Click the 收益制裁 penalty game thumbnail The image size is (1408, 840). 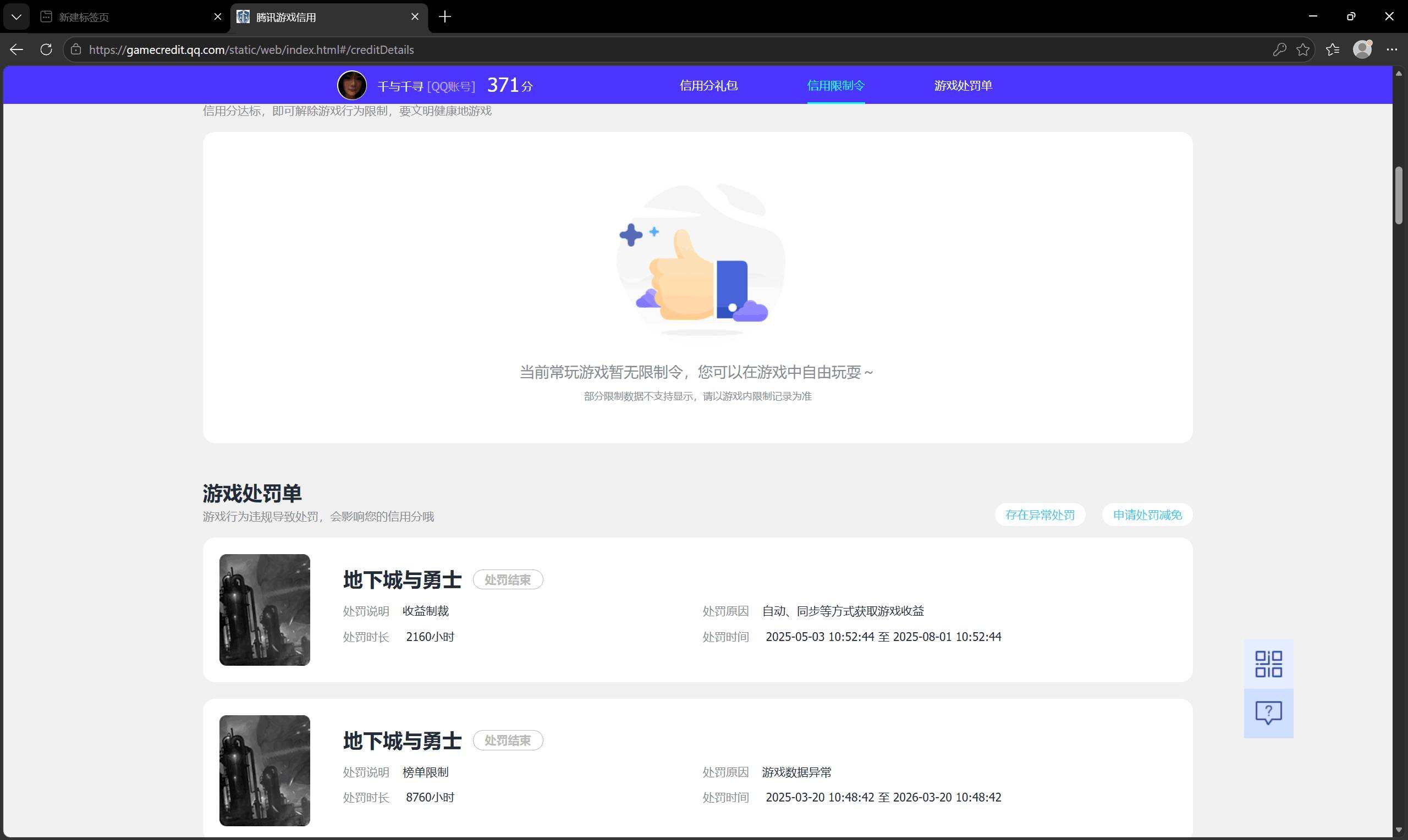[265, 610]
